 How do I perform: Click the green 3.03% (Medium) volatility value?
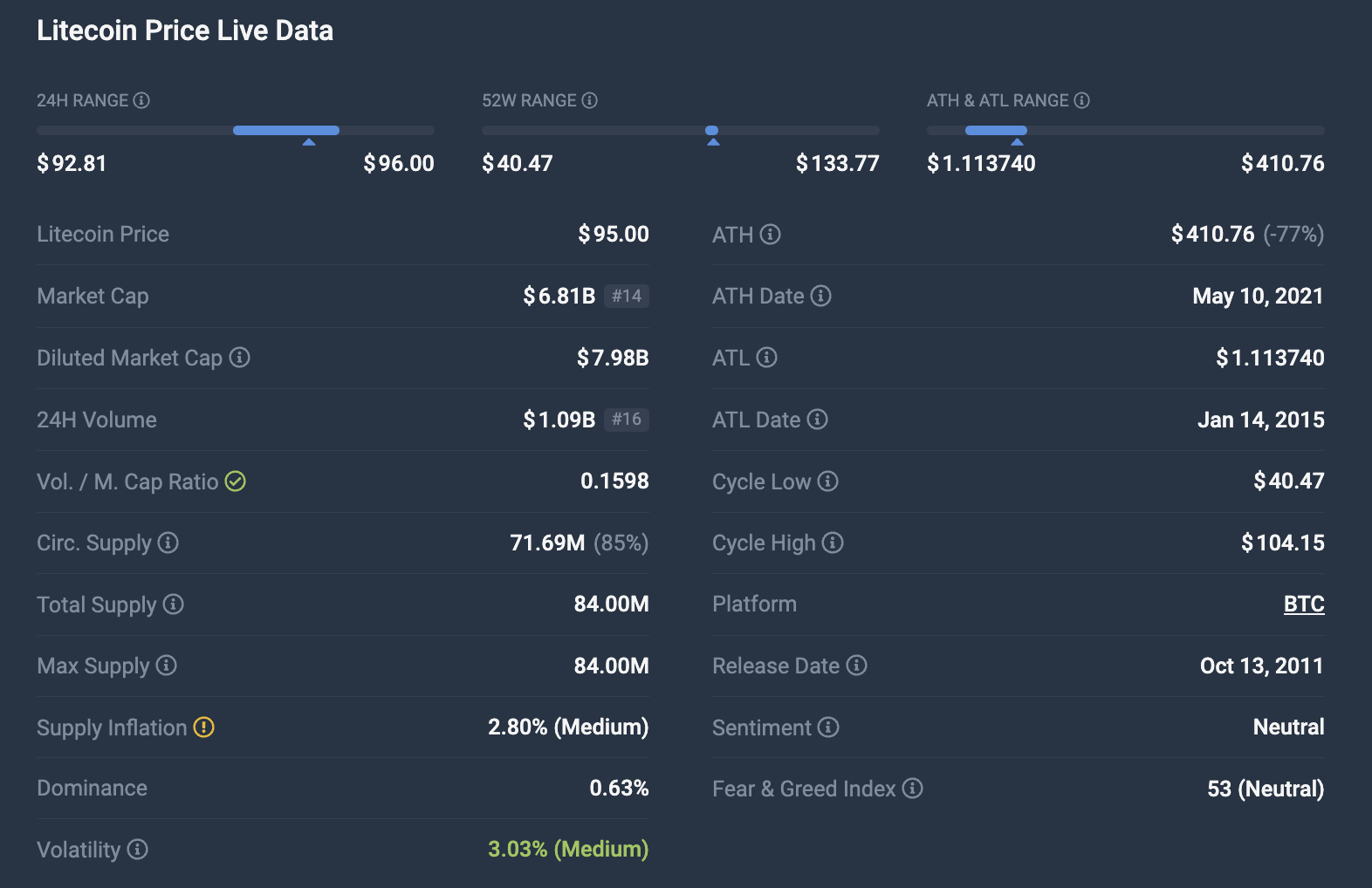coord(568,849)
